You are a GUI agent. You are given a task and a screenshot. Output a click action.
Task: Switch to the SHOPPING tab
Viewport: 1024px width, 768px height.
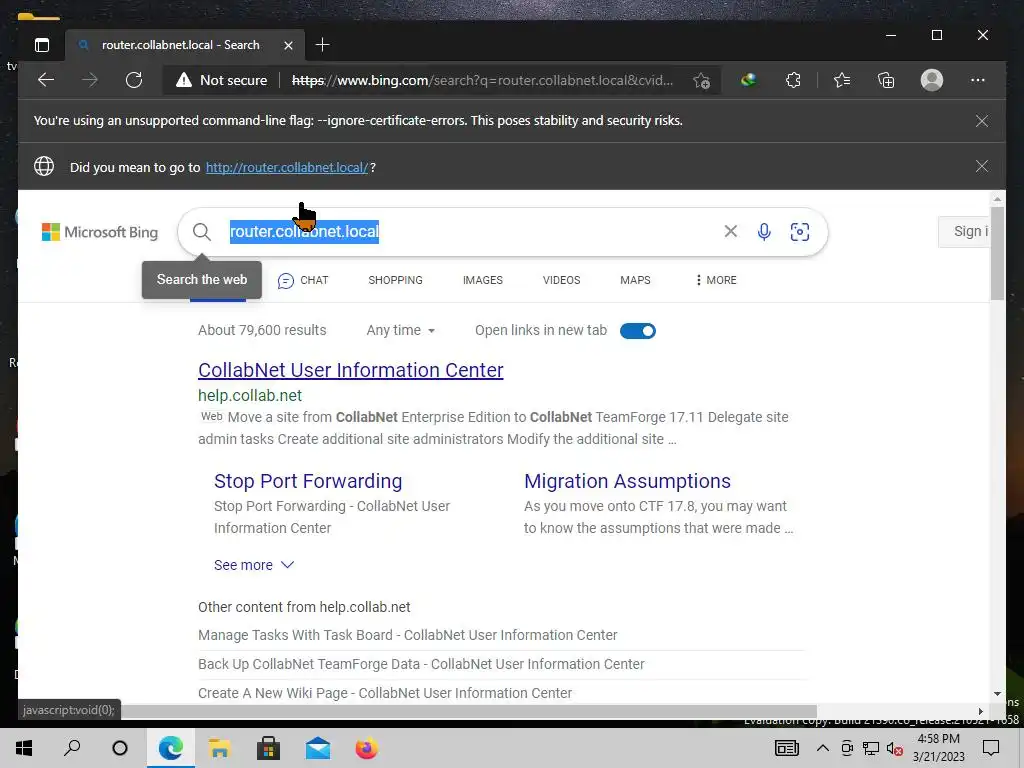point(395,280)
